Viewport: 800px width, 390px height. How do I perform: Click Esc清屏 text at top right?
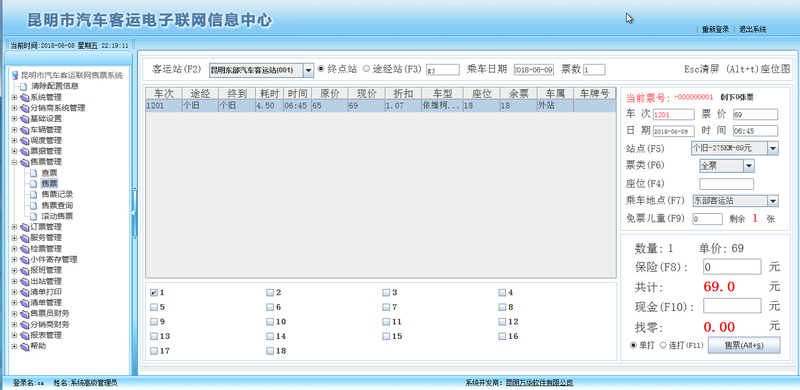(703, 69)
